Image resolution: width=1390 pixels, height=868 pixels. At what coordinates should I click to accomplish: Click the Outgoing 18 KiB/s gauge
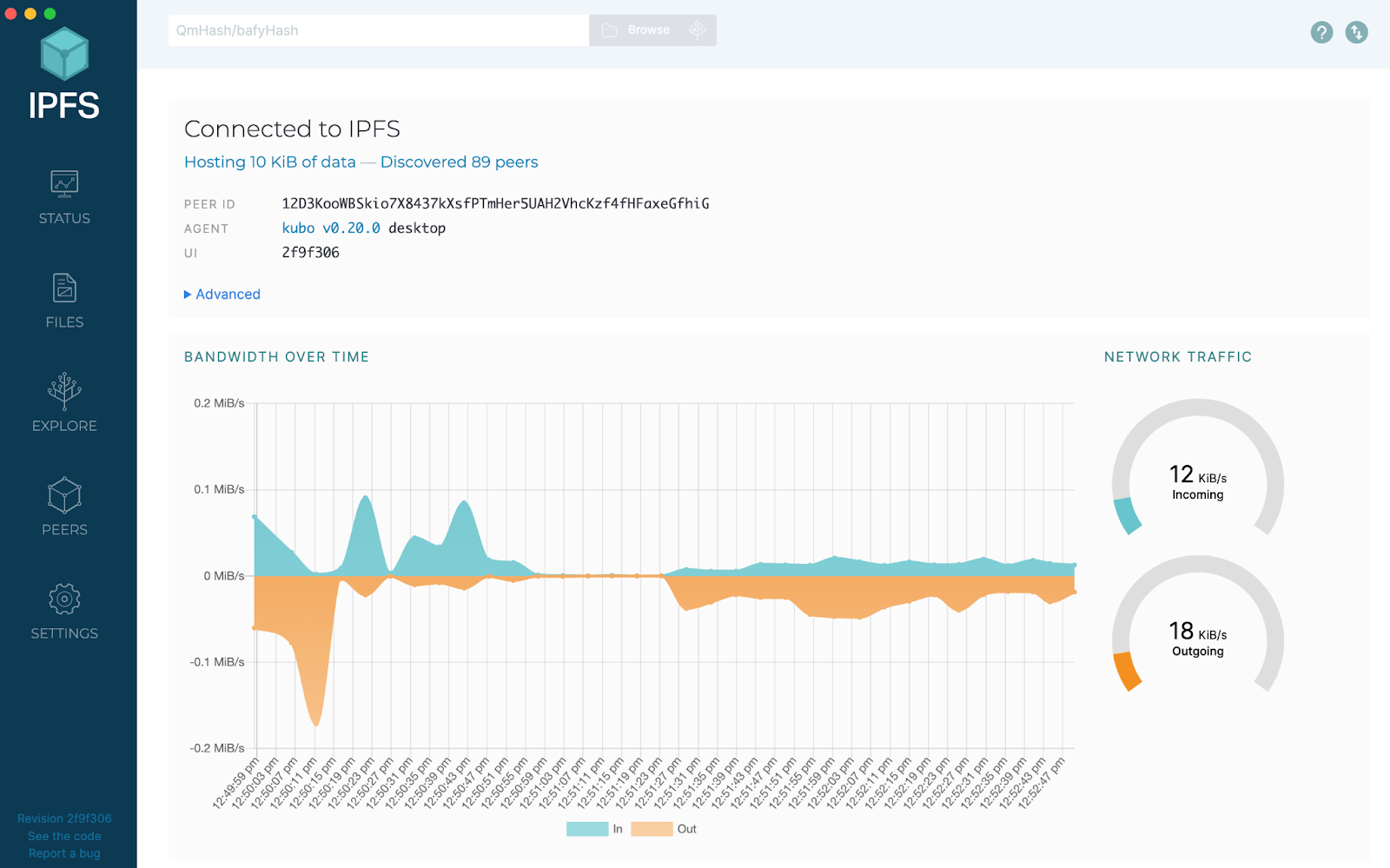pos(1198,625)
